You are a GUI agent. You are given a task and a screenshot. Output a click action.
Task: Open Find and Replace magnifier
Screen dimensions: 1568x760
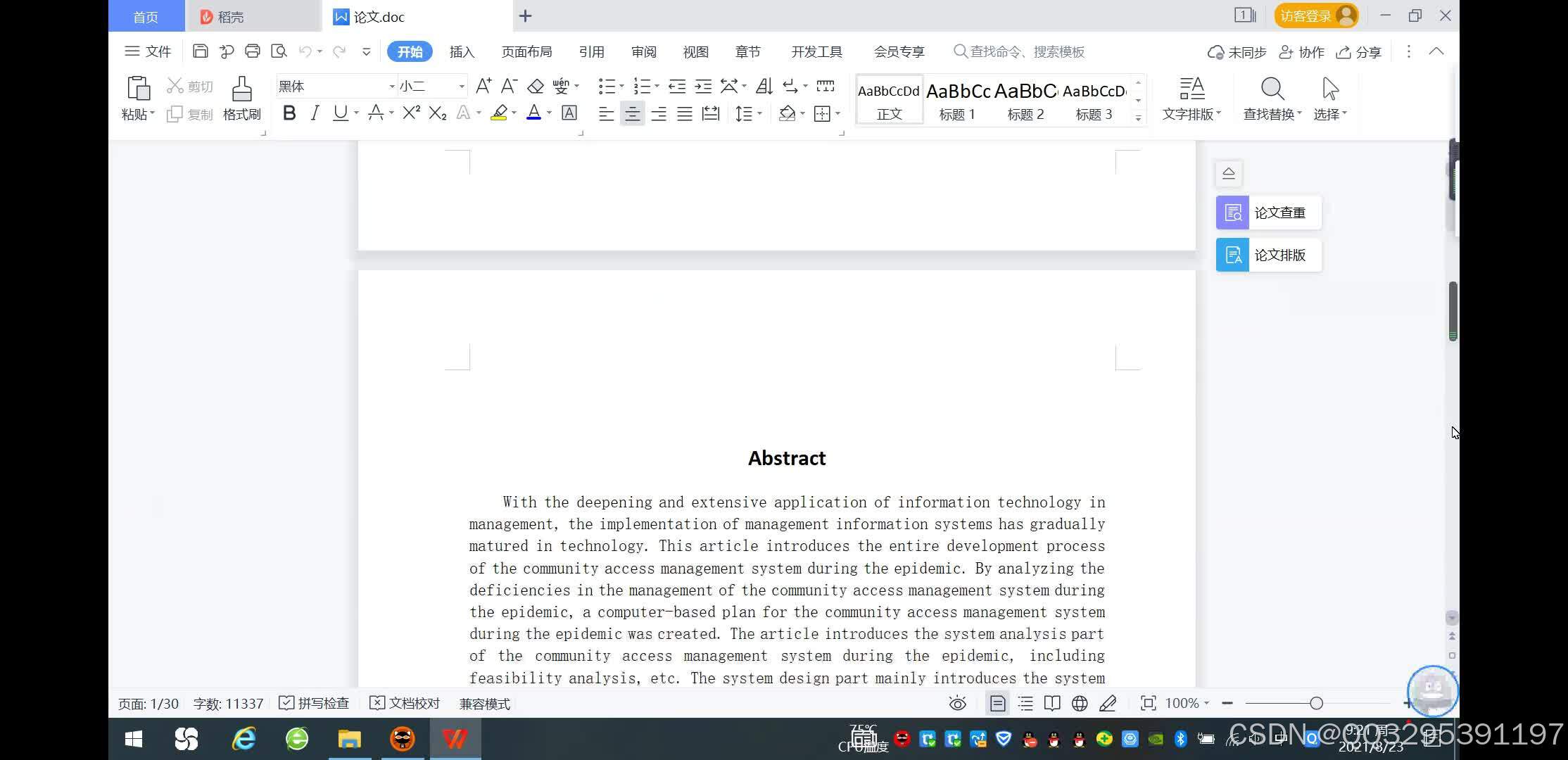point(1272,89)
